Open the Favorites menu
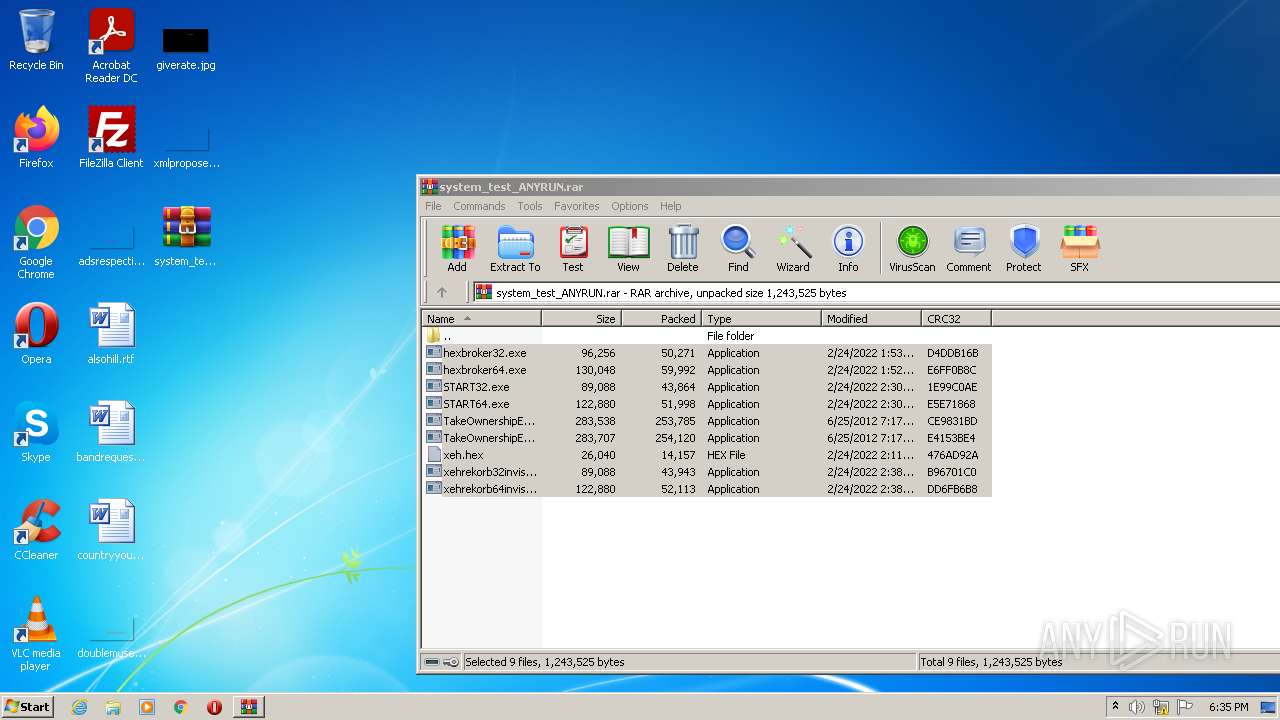 tap(577, 206)
